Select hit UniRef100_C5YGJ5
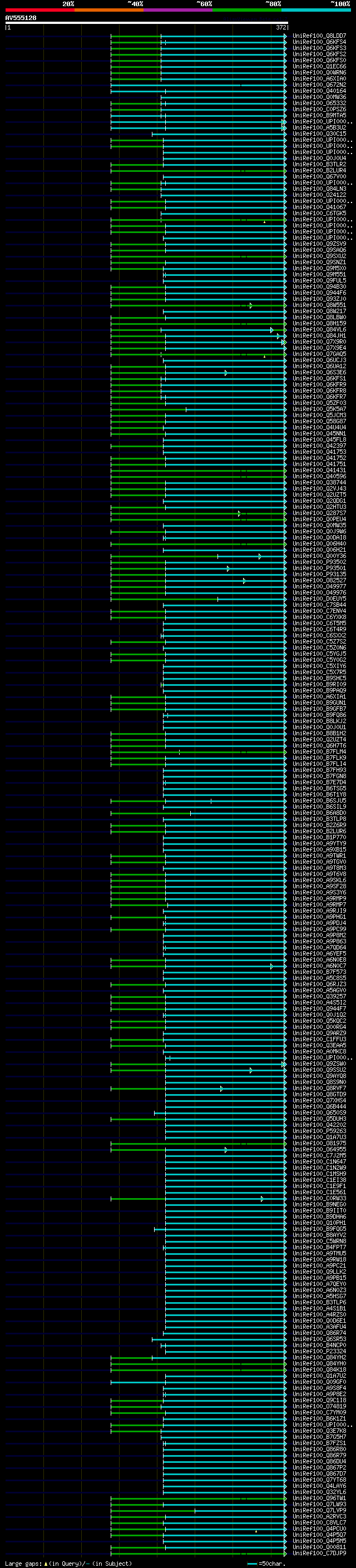 tap(319, 654)
